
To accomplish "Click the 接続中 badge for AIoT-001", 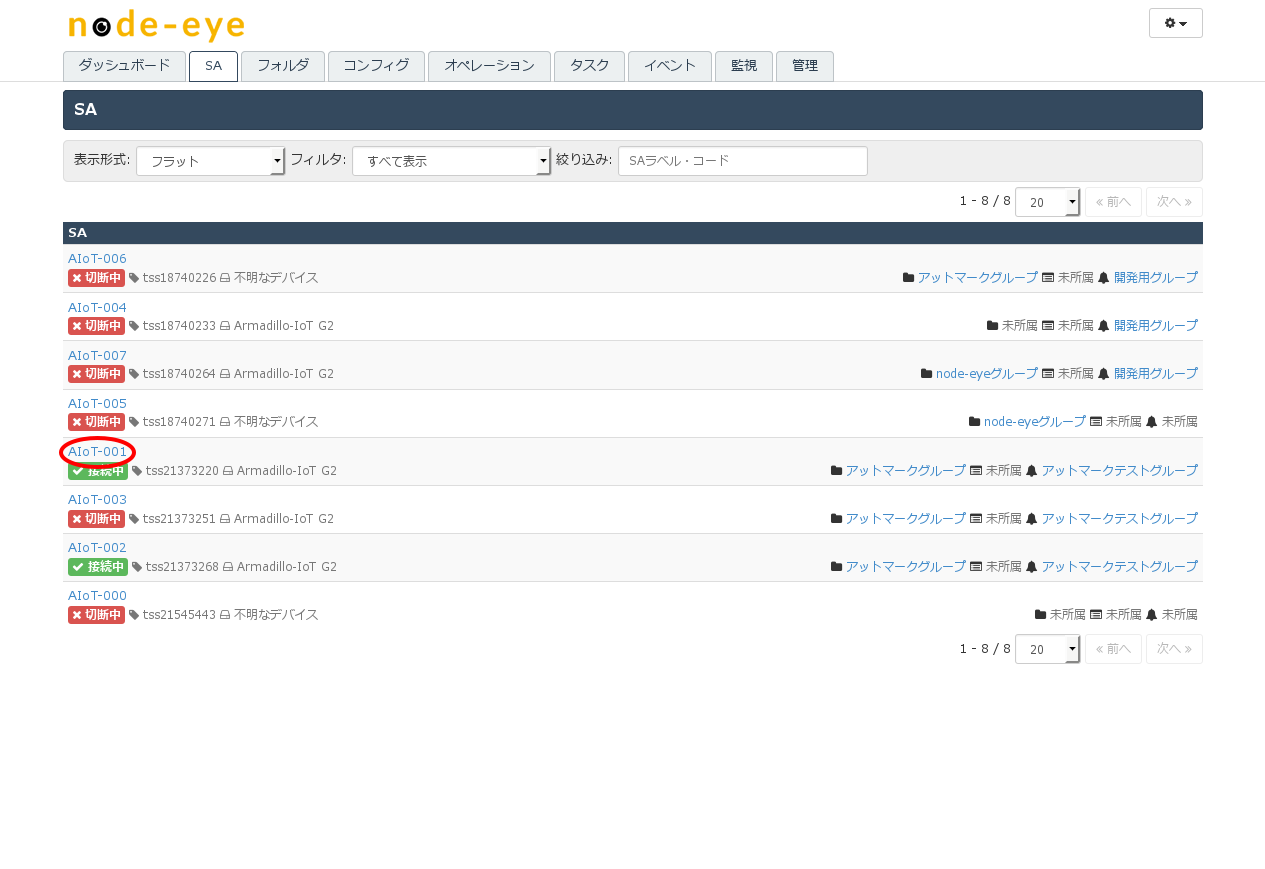I will [x=98, y=470].
